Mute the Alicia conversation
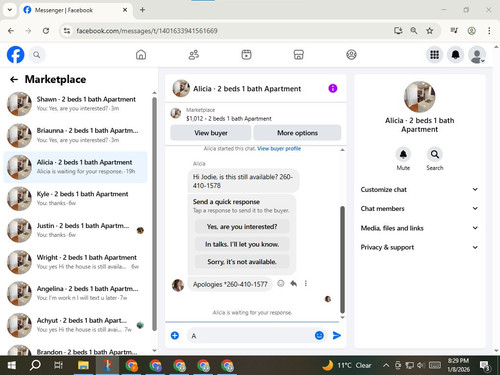Image resolution: width=500 pixels, height=375 pixels. coord(403,155)
